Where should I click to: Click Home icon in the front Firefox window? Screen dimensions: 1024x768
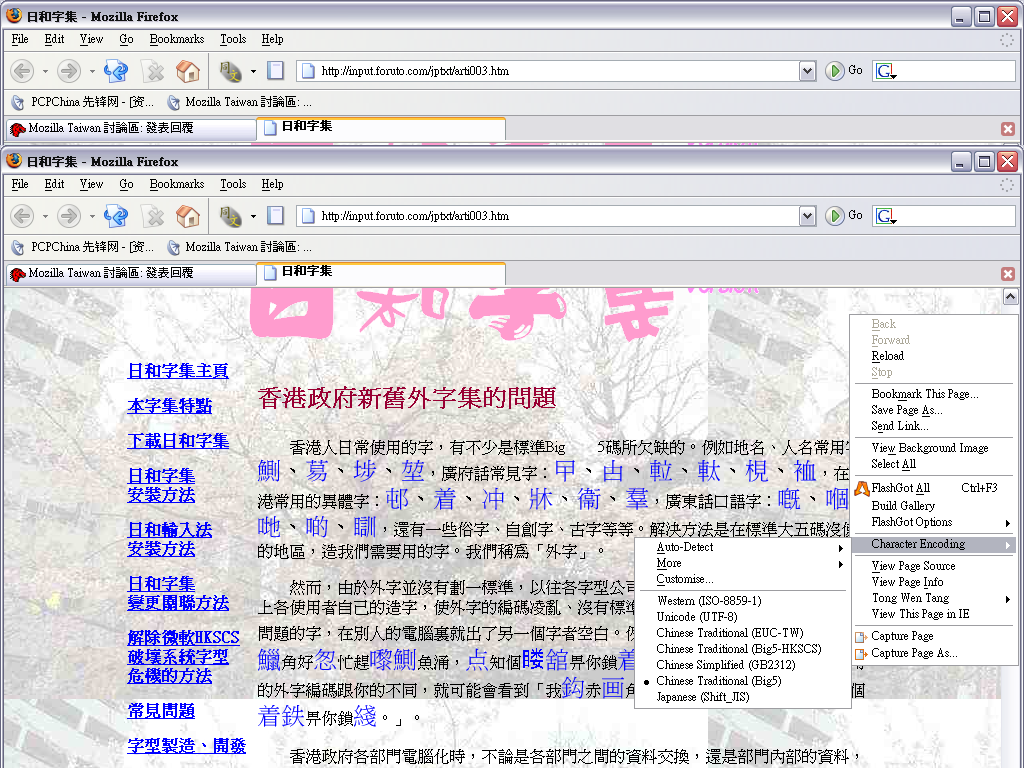187,216
